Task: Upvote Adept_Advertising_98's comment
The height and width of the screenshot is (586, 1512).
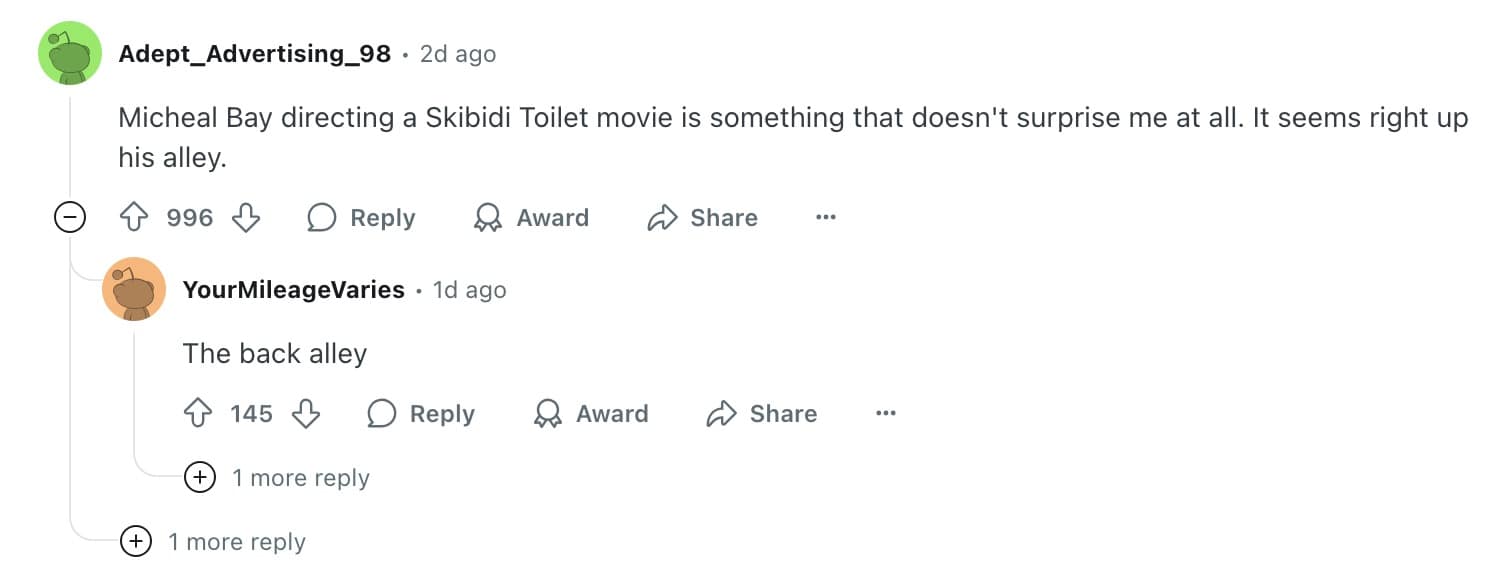Action: point(133,217)
